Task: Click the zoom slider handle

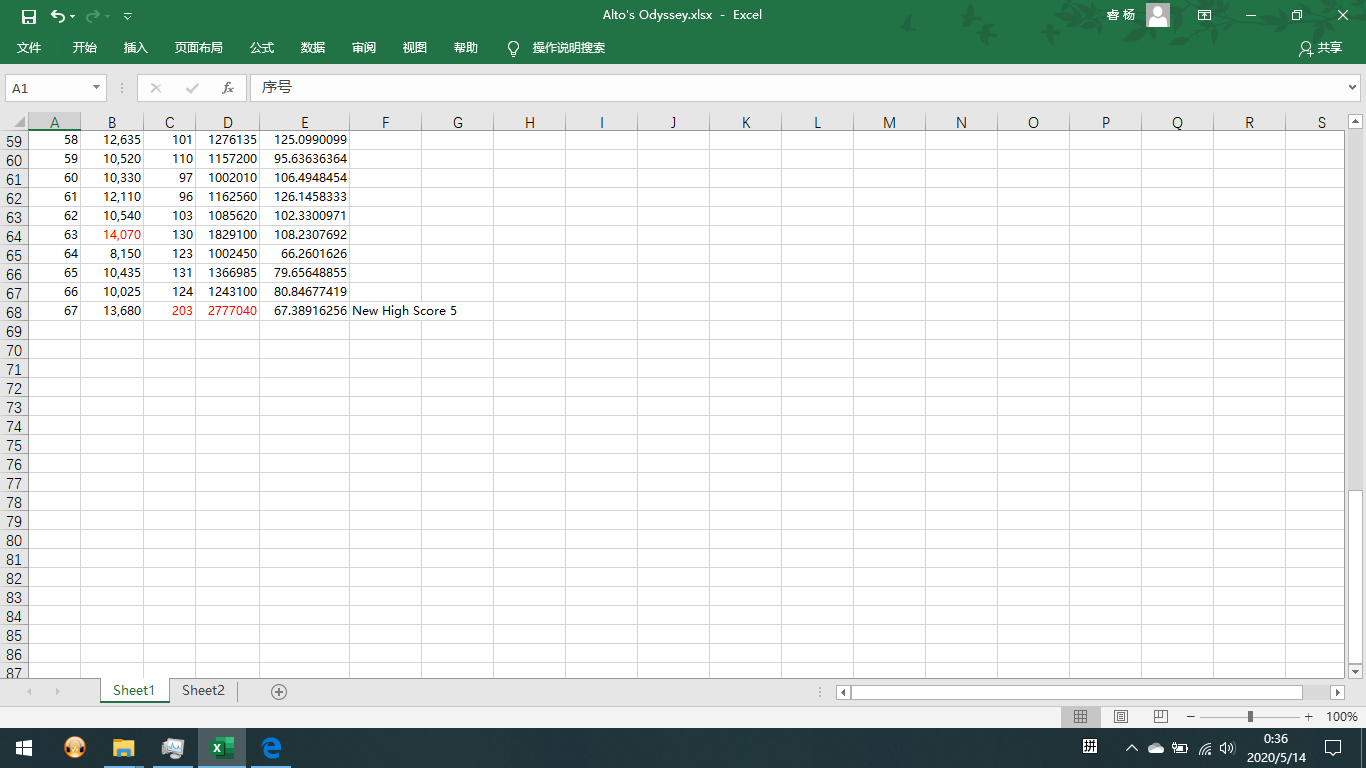Action: click(x=1250, y=717)
